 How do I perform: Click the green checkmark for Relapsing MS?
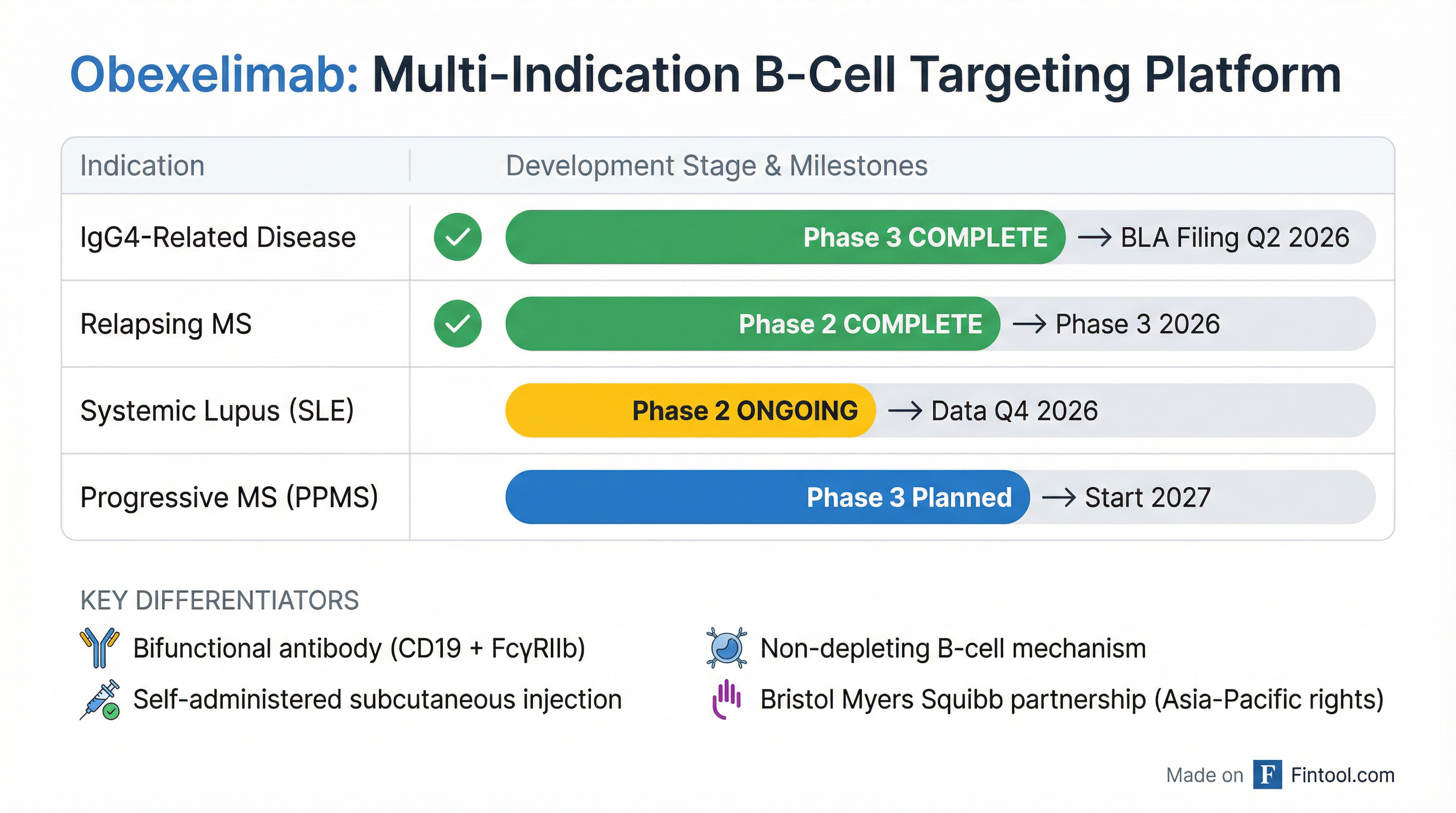458,323
